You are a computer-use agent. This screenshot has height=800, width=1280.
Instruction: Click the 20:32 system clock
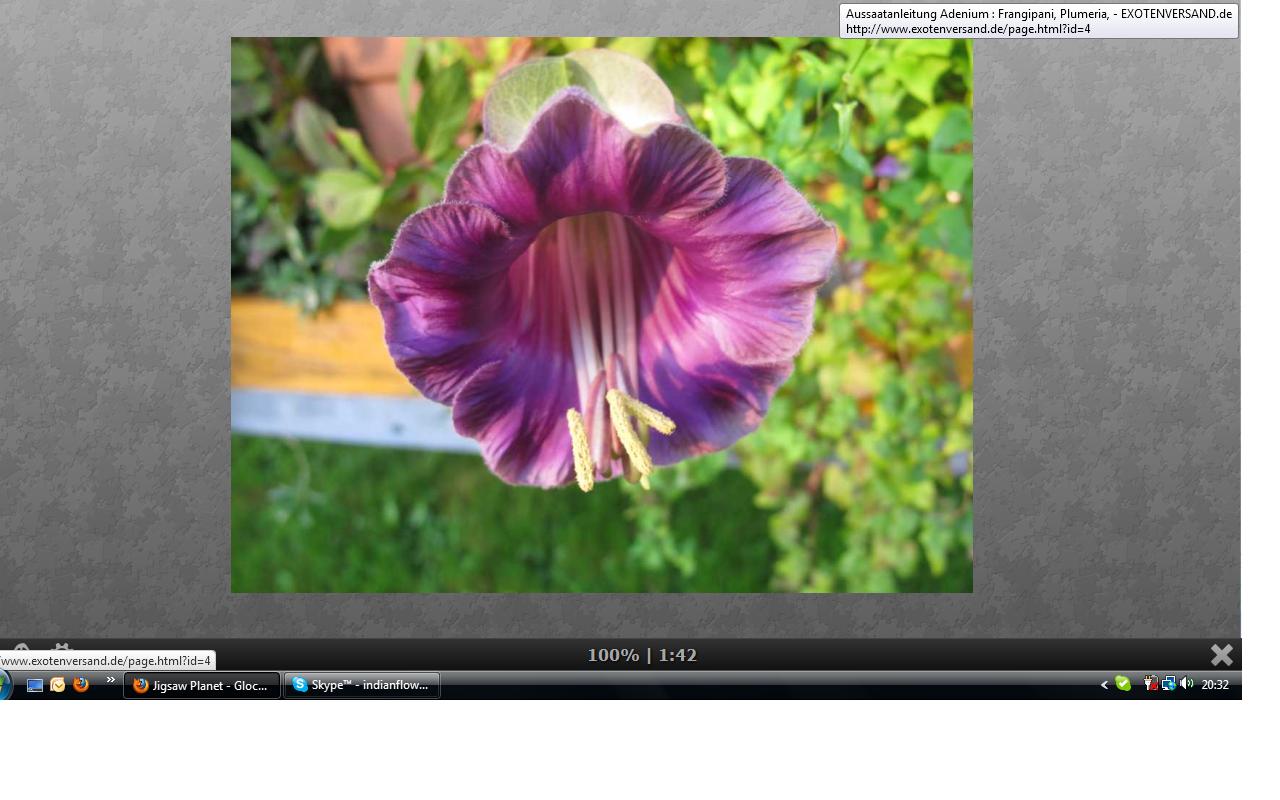pos(1215,685)
